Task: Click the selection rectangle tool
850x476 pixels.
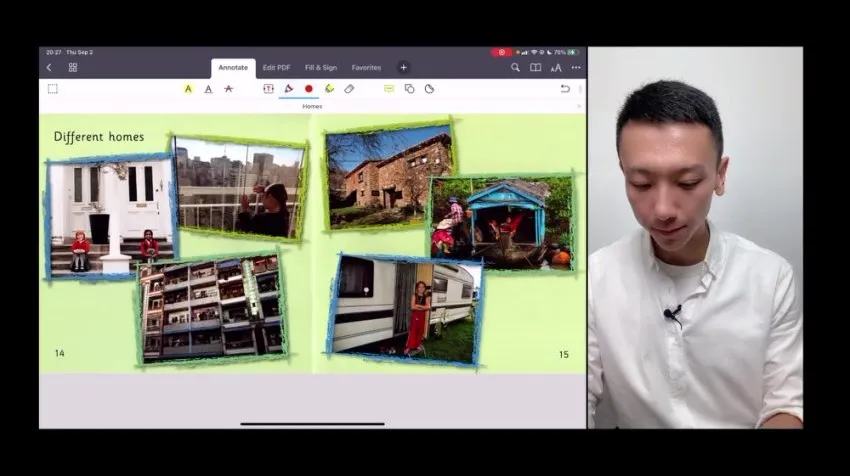Action: coord(53,89)
